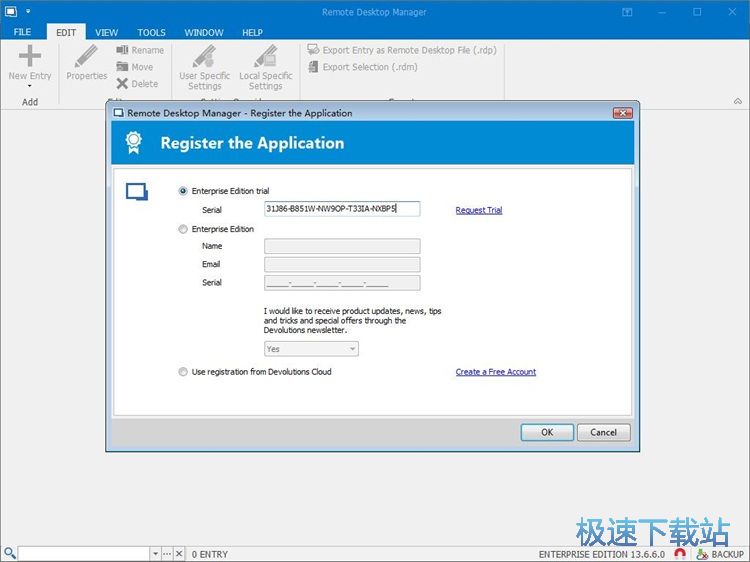Click Export Selection (.rdm)
Image resolution: width=750 pixels, height=562 pixels.
pyautogui.click(x=363, y=67)
